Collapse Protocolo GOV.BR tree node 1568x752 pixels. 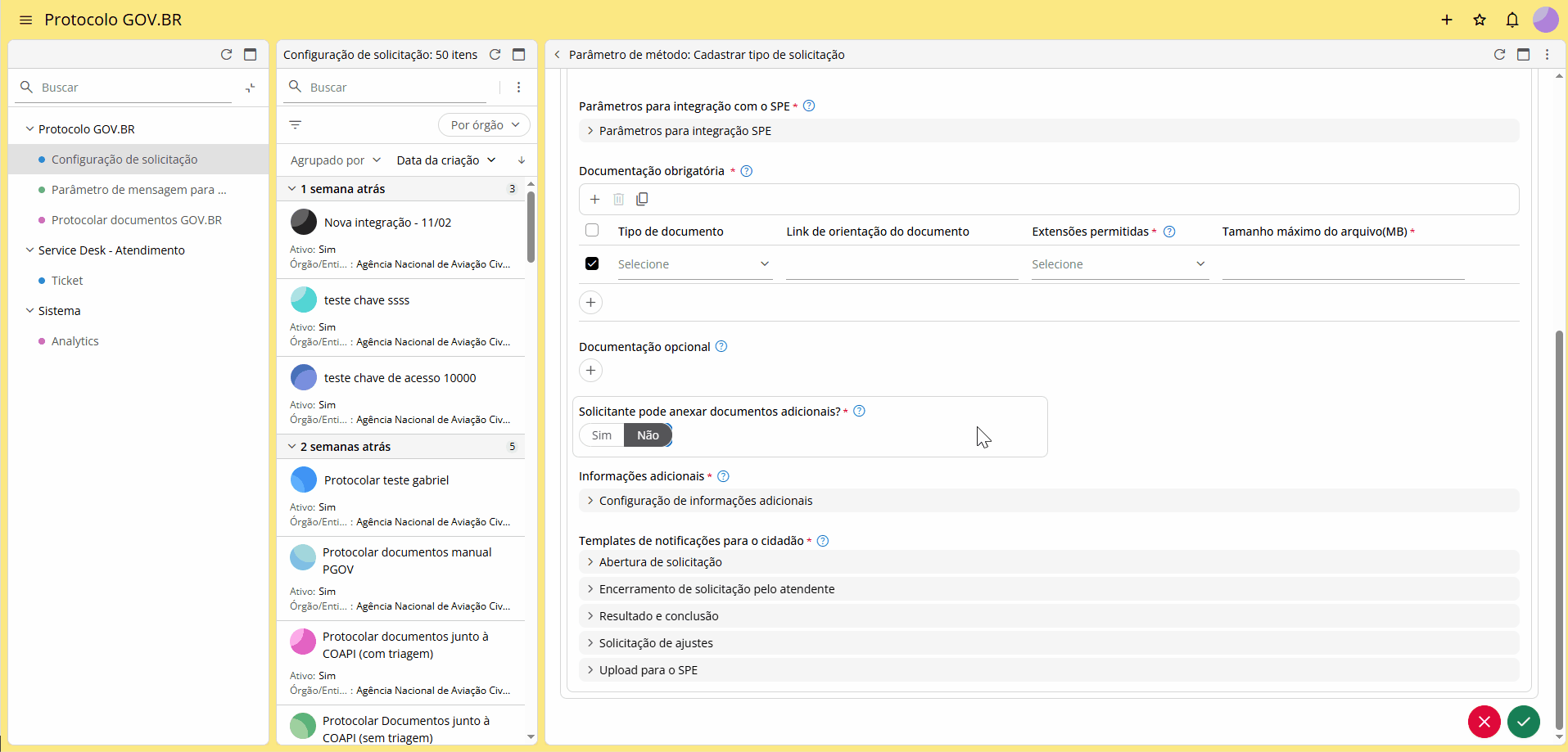tap(29, 129)
